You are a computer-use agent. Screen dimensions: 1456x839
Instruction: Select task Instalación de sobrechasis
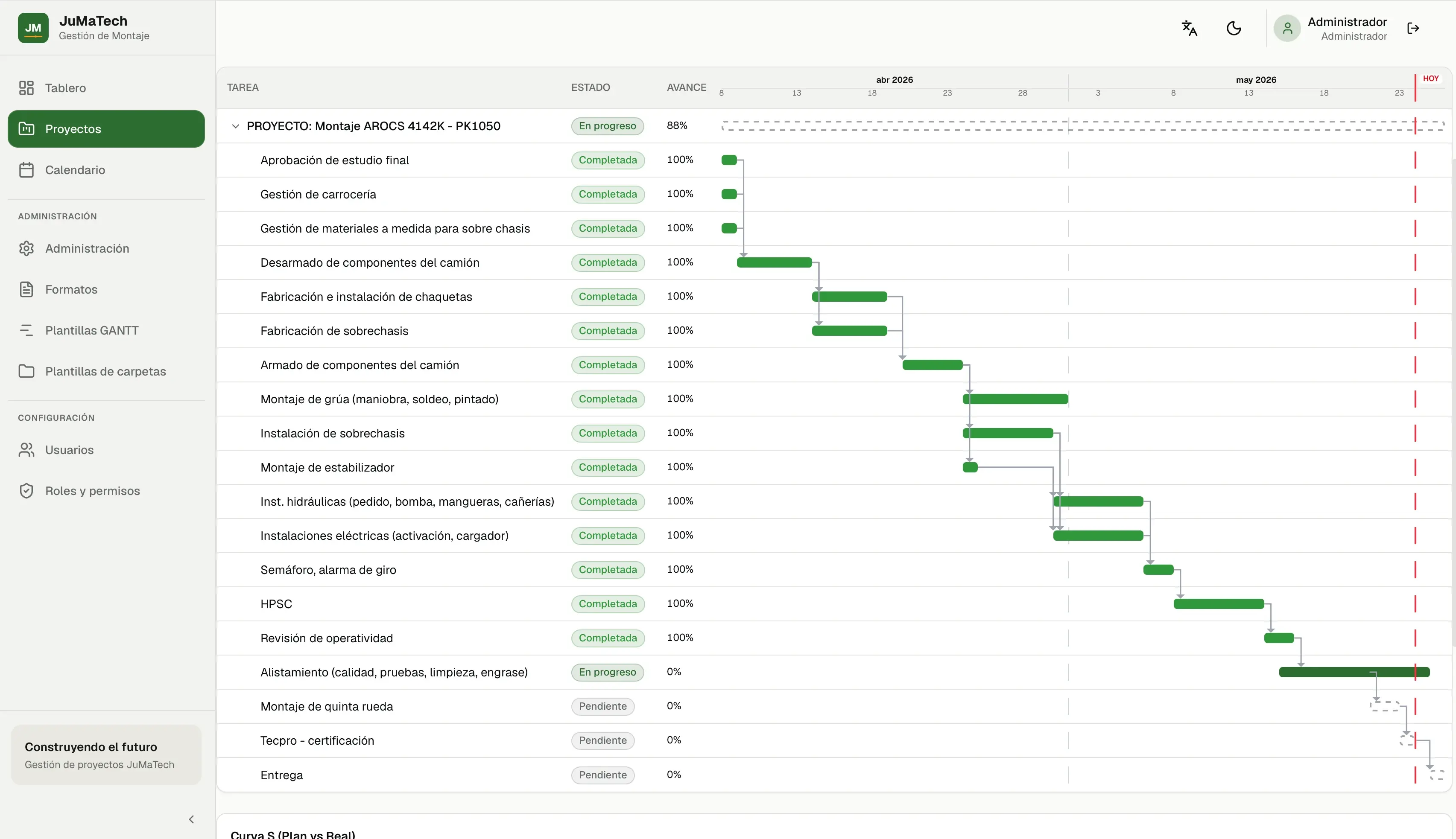point(333,433)
